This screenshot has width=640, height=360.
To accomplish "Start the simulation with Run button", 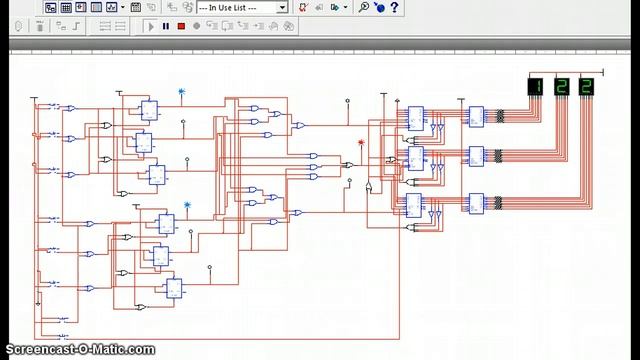I will coord(151,27).
